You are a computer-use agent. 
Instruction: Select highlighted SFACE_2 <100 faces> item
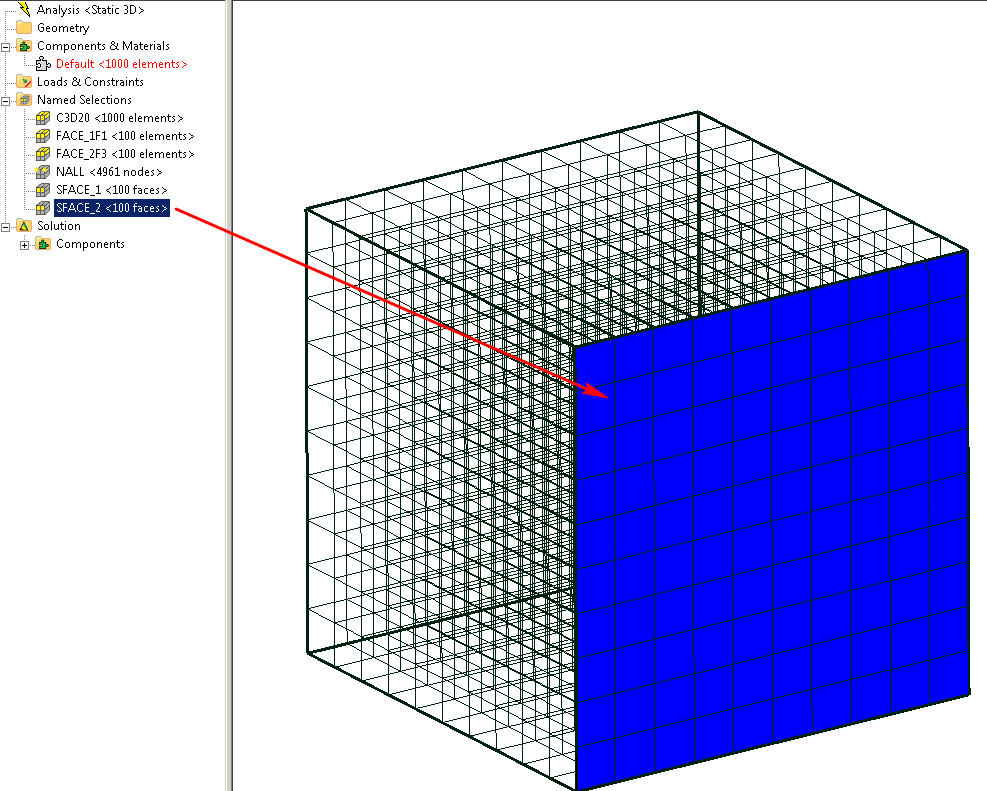[x=111, y=208]
